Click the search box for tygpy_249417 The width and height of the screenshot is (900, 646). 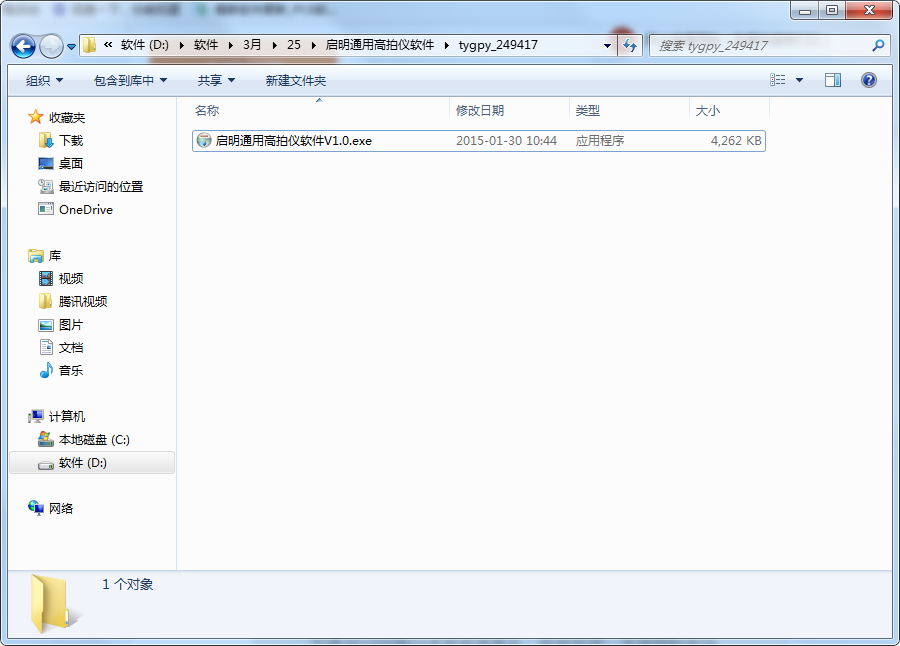click(760, 46)
